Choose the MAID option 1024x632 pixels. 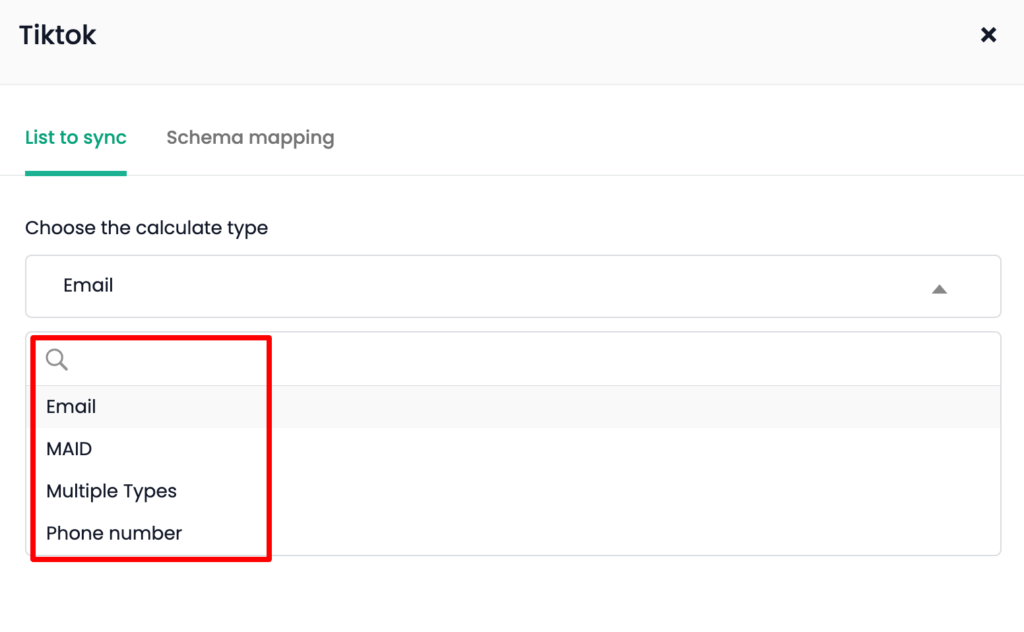point(69,449)
